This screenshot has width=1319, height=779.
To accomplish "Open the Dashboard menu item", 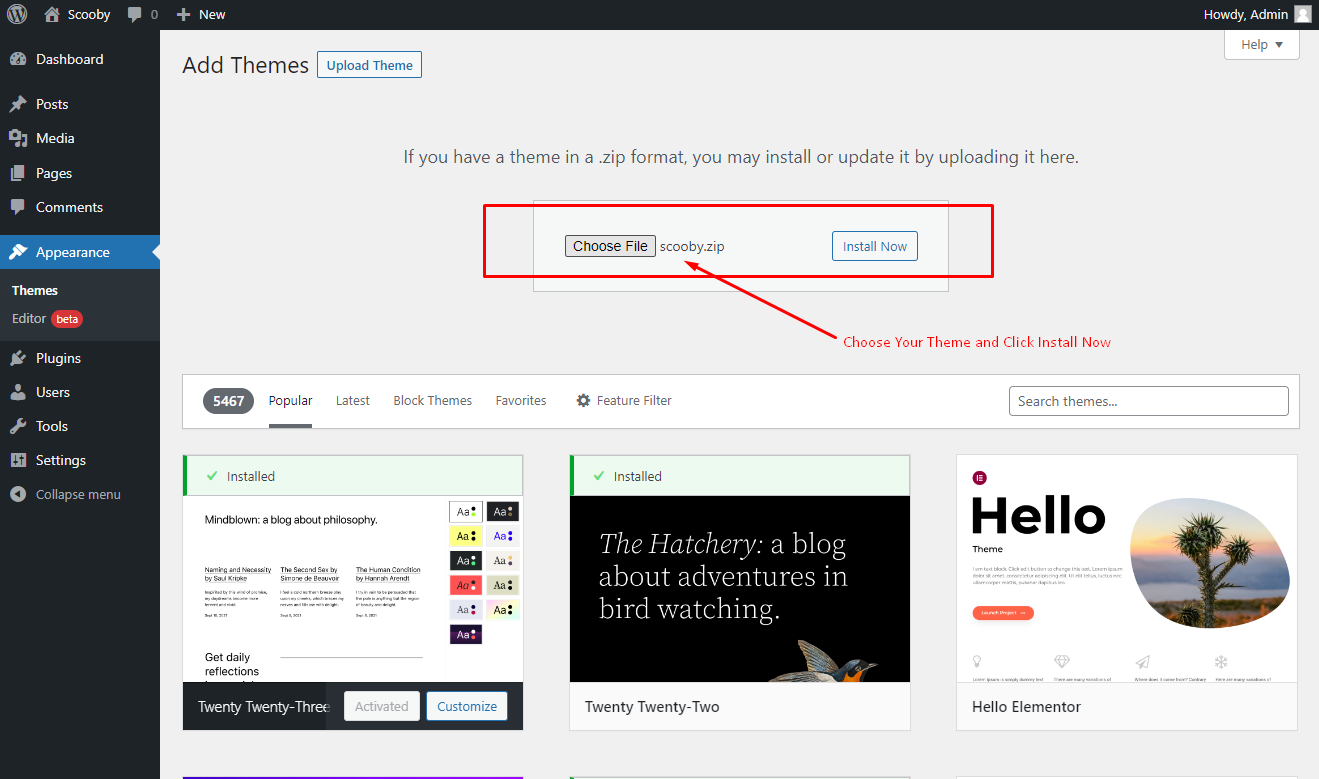I will pos(80,59).
